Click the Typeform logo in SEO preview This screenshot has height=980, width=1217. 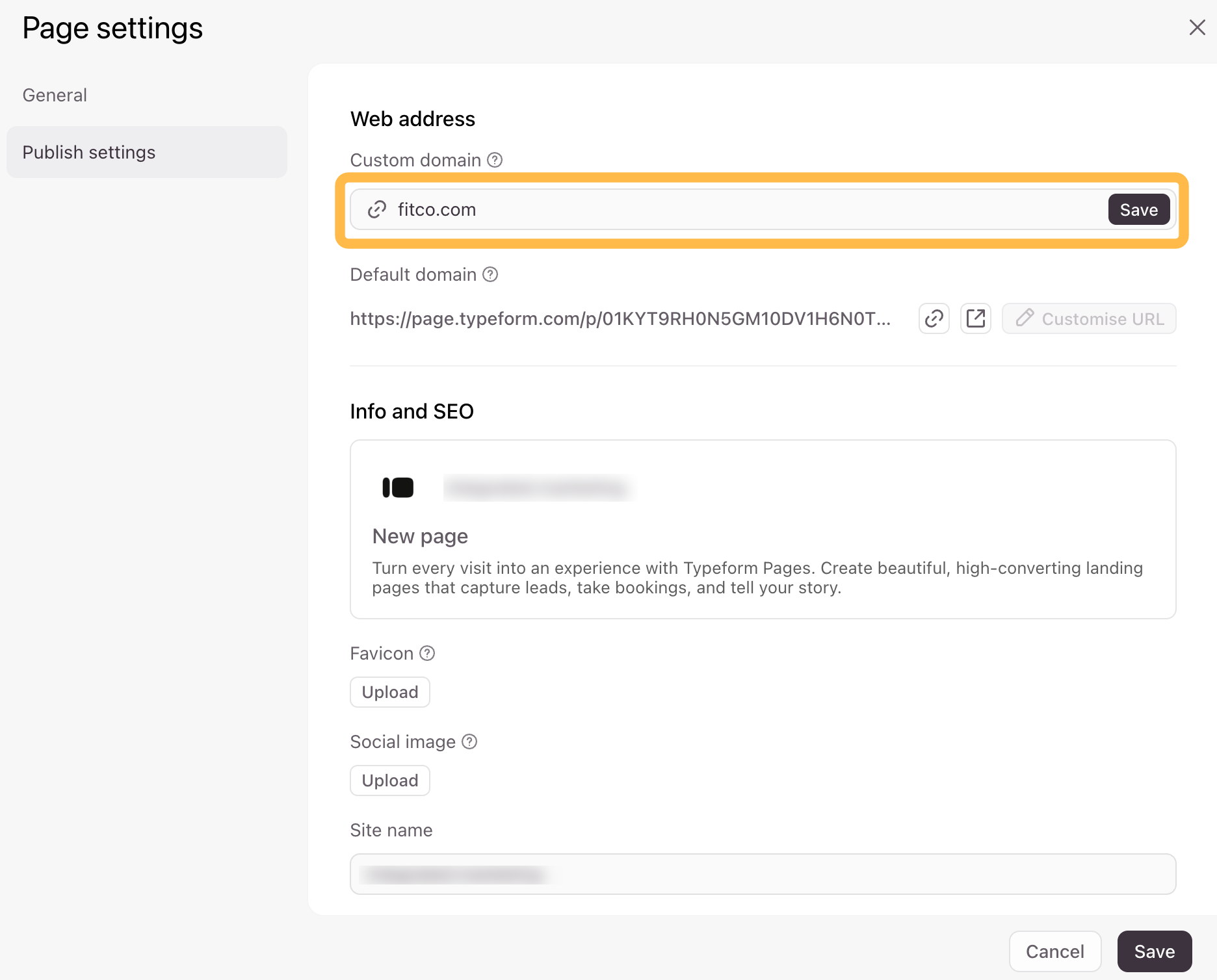[398, 487]
